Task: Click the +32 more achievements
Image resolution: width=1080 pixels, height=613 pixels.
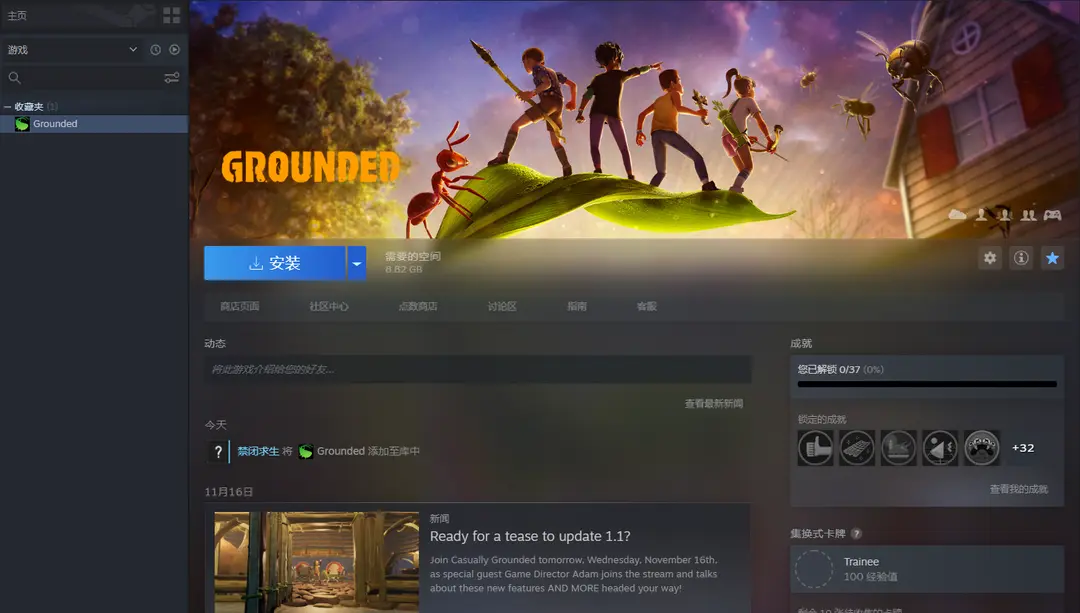Action: pos(1023,448)
